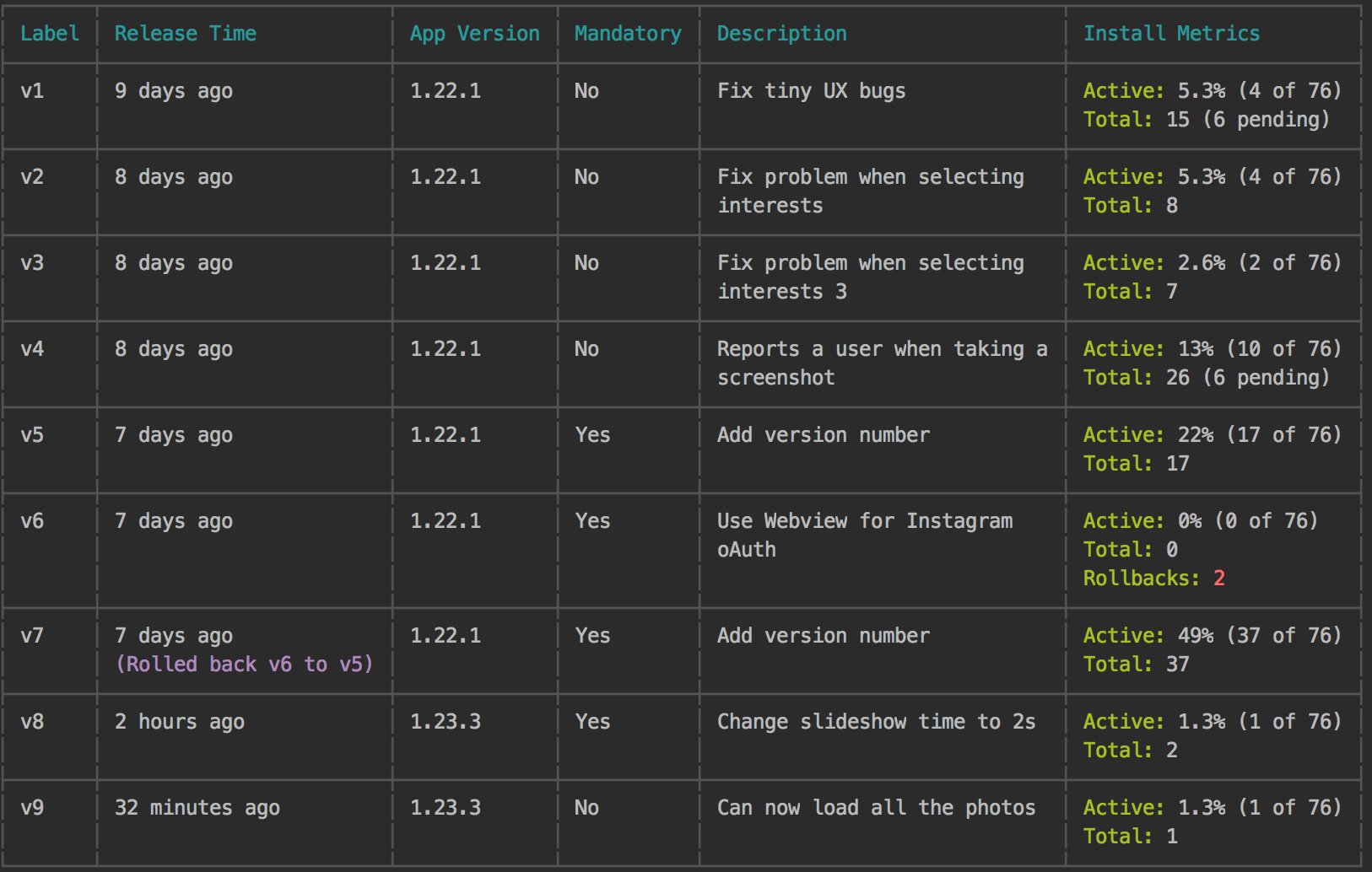Select the v1 release label
The image size is (1372, 872).
pyautogui.click(x=32, y=91)
